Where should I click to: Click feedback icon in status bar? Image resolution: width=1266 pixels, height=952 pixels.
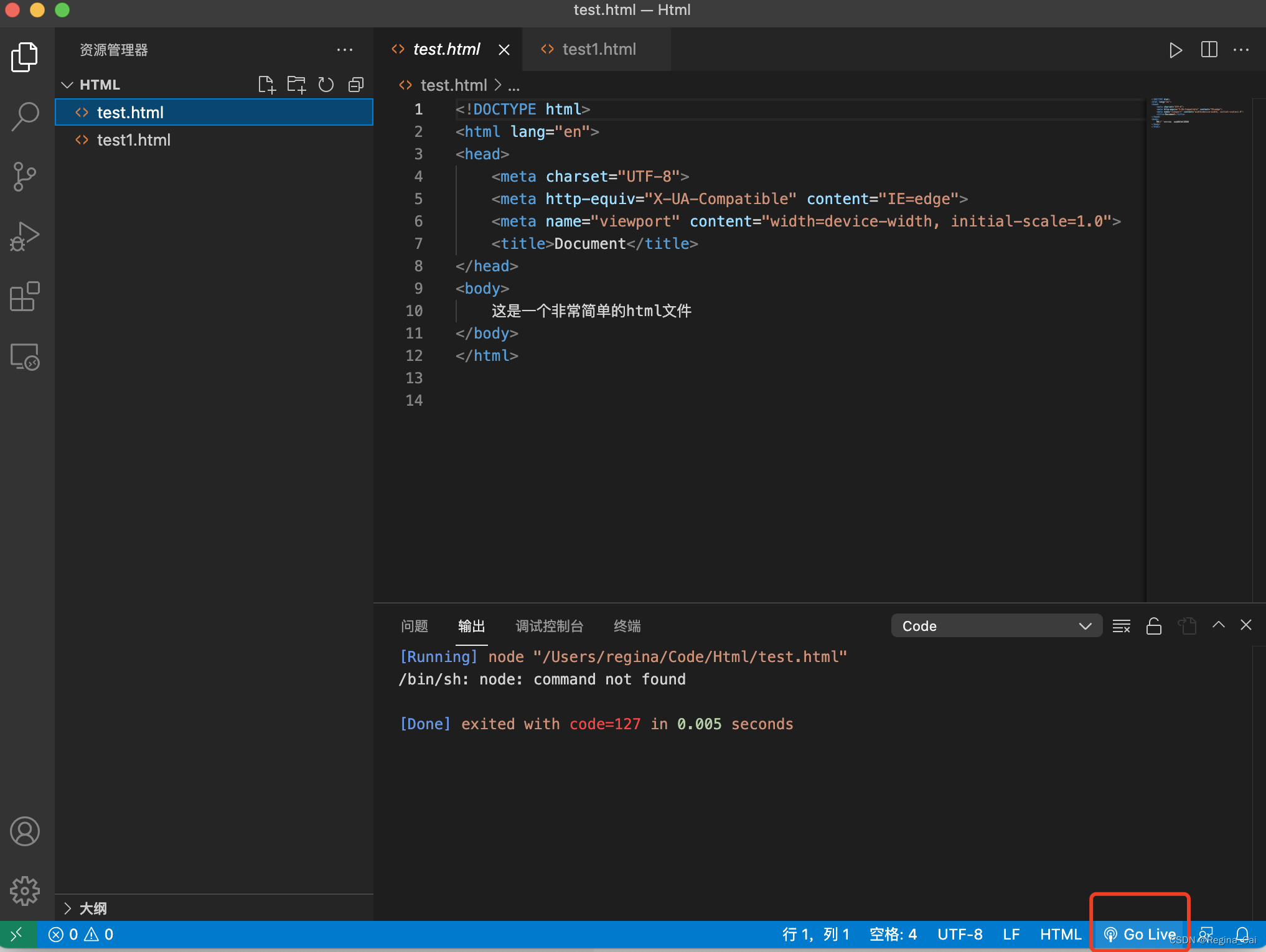tap(1206, 935)
